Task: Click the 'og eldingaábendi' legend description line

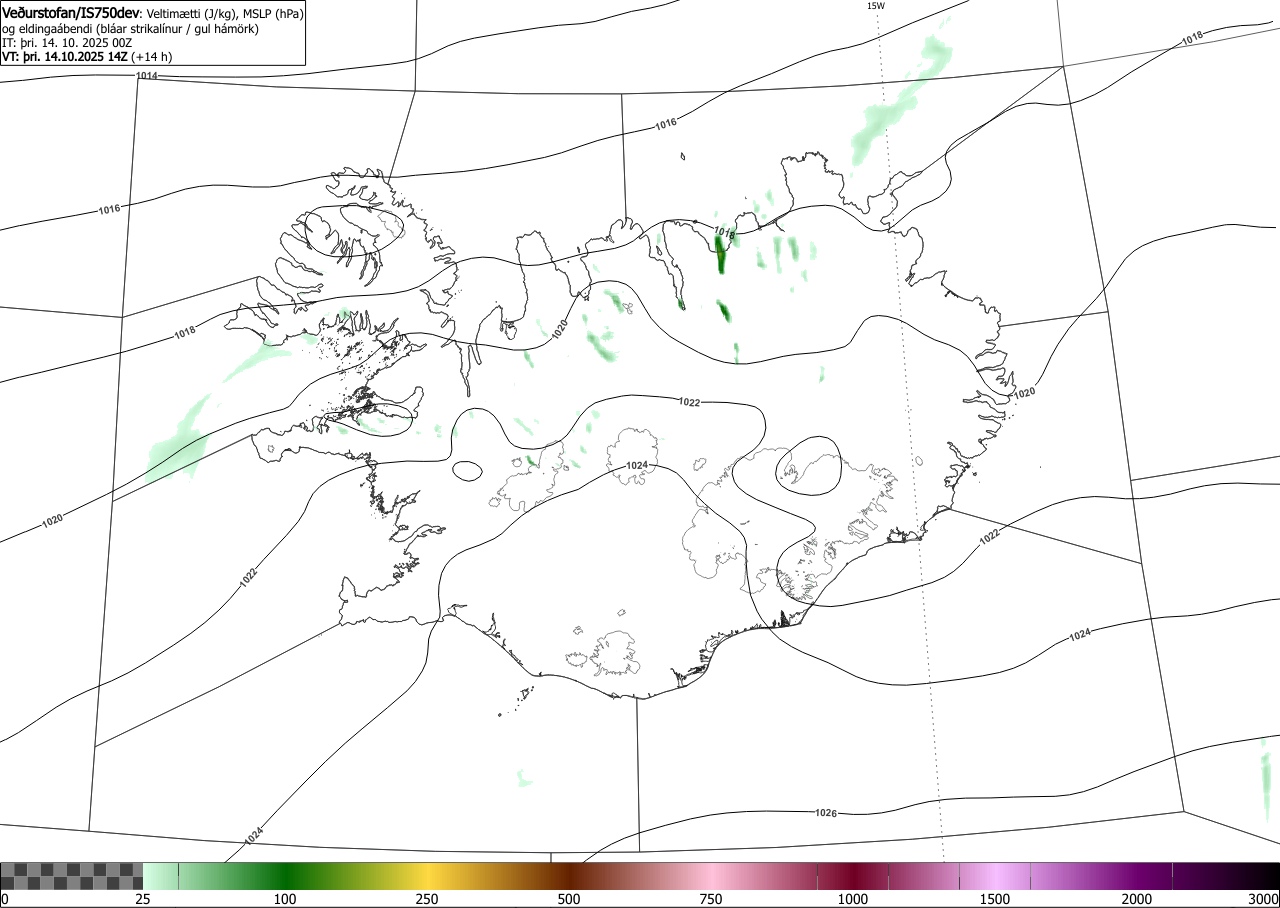Action: click(131, 29)
